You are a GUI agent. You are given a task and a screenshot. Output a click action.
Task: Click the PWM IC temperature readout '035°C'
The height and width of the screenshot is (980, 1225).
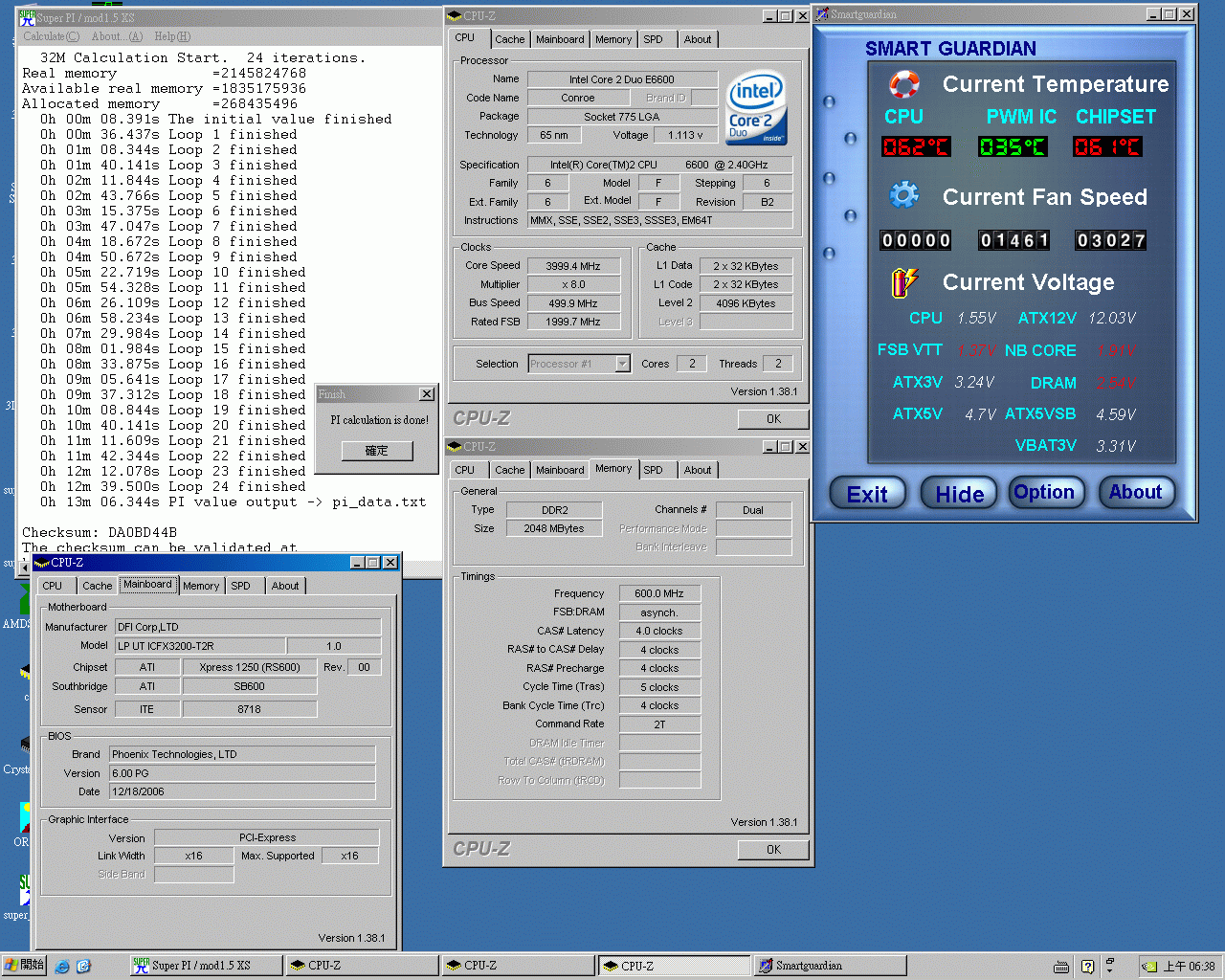tap(1013, 146)
